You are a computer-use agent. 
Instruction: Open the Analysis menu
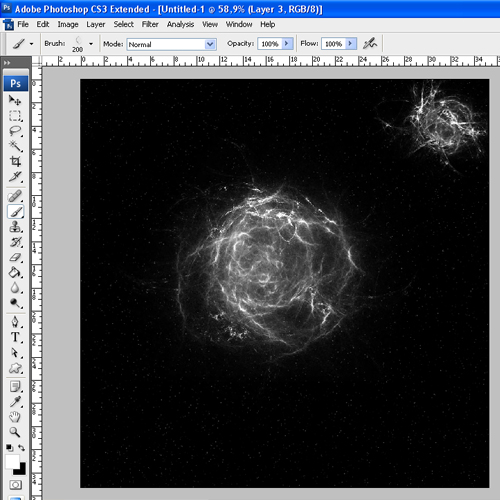click(x=180, y=24)
